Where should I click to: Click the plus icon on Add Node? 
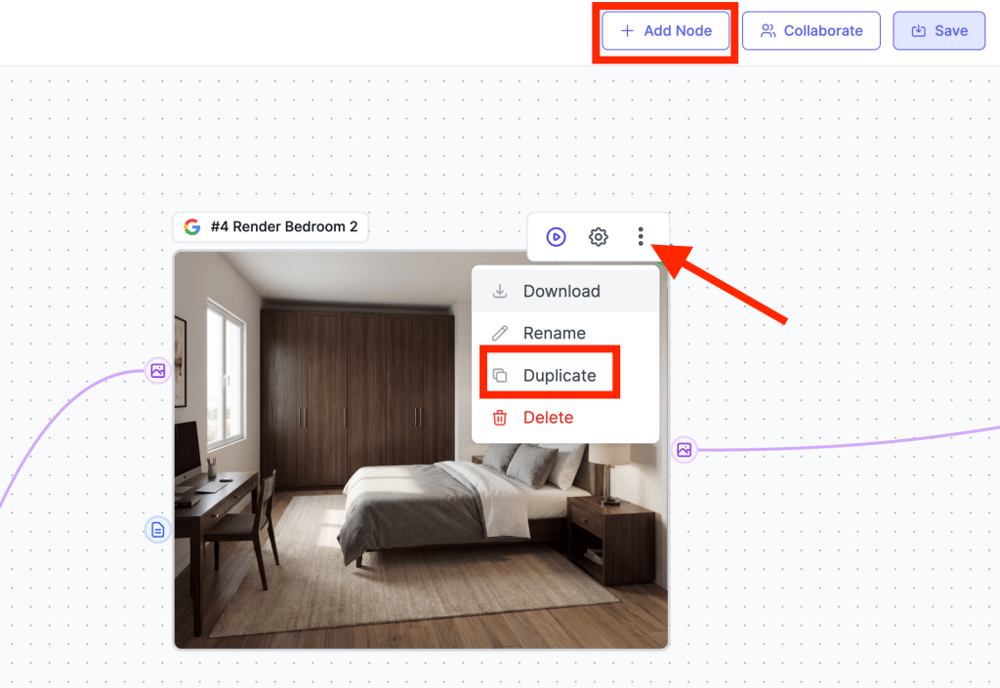click(x=627, y=31)
